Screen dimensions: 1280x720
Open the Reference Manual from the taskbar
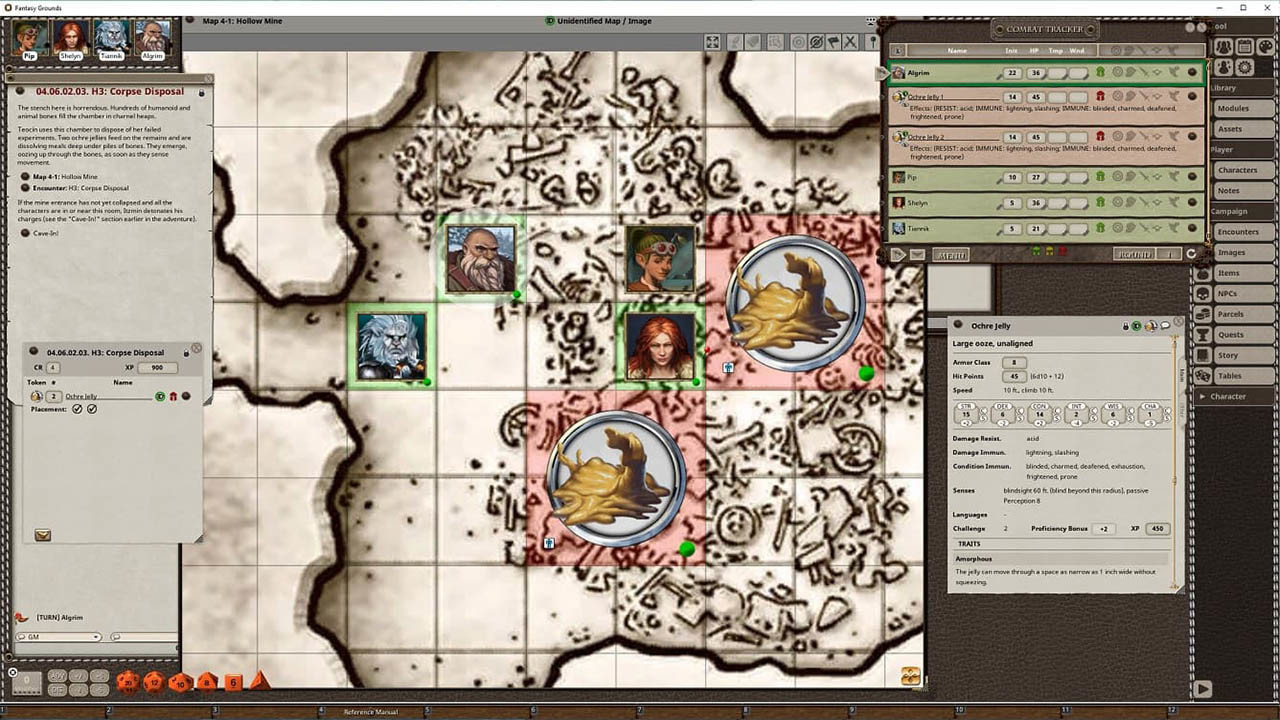(370, 712)
